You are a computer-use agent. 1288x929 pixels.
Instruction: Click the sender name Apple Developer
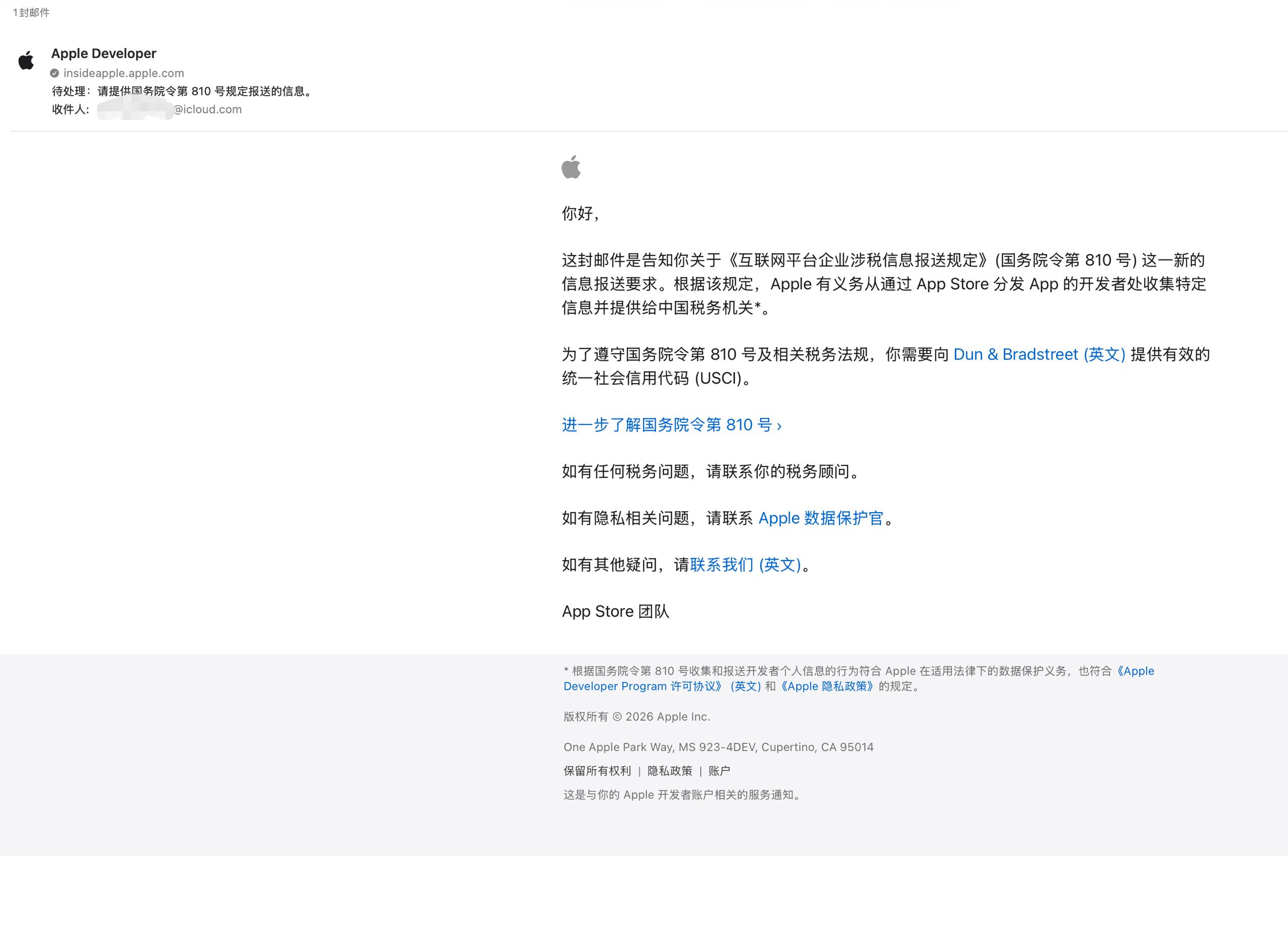[104, 53]
